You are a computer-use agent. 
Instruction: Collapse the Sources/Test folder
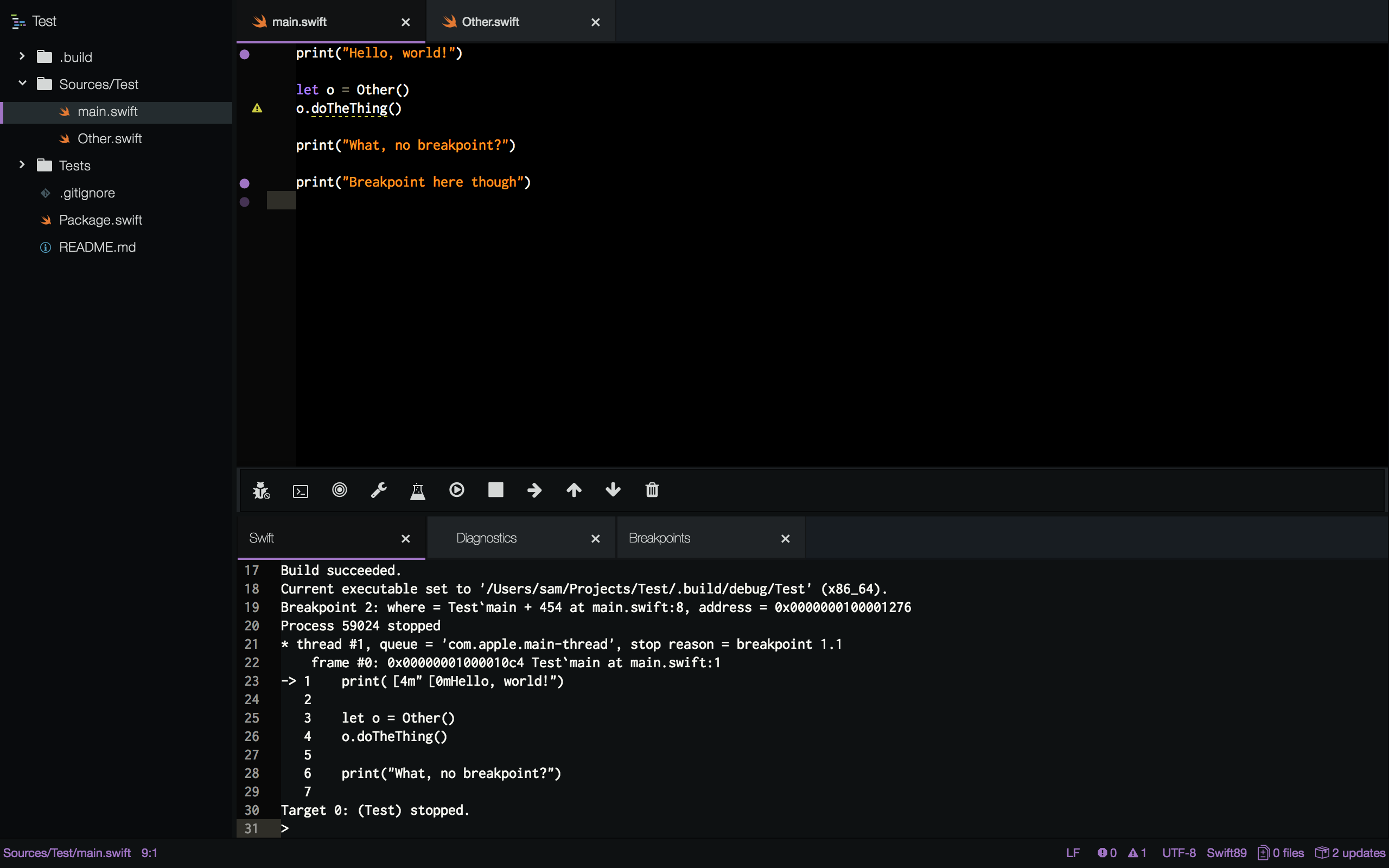(22, 83)
